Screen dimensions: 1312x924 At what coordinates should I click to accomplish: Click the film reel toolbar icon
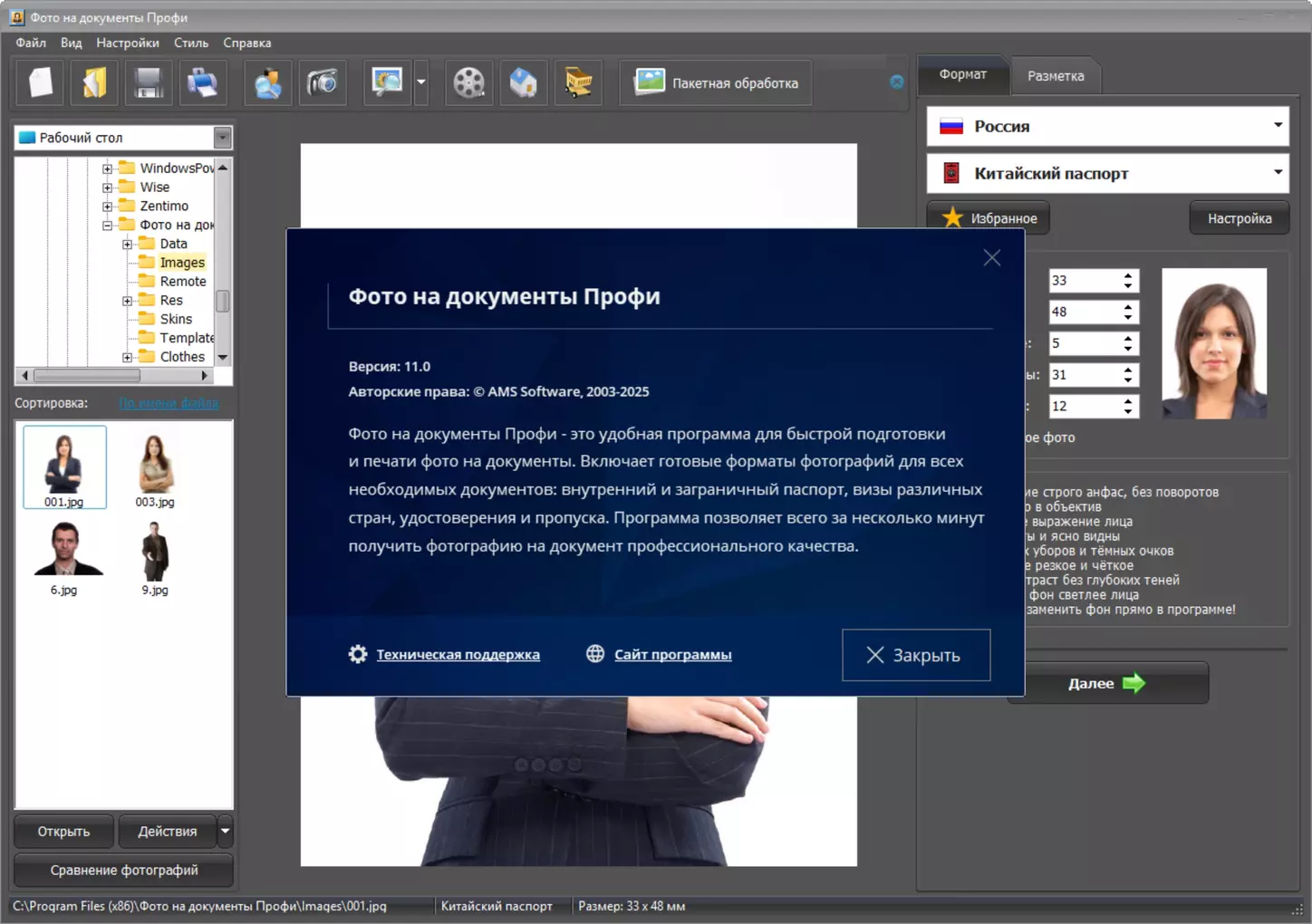pos(469,82)
